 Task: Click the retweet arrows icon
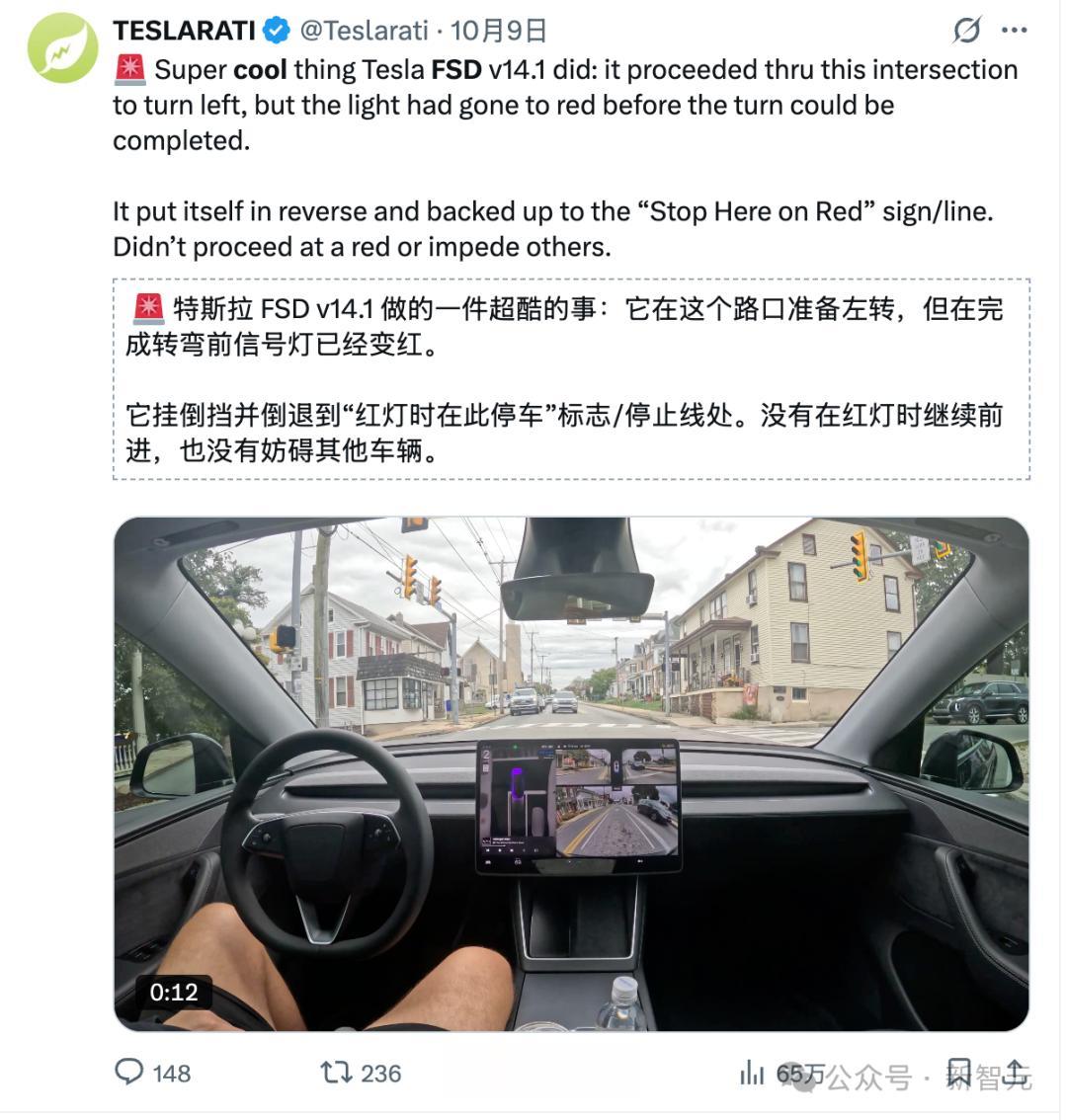tap(335, 1073)
